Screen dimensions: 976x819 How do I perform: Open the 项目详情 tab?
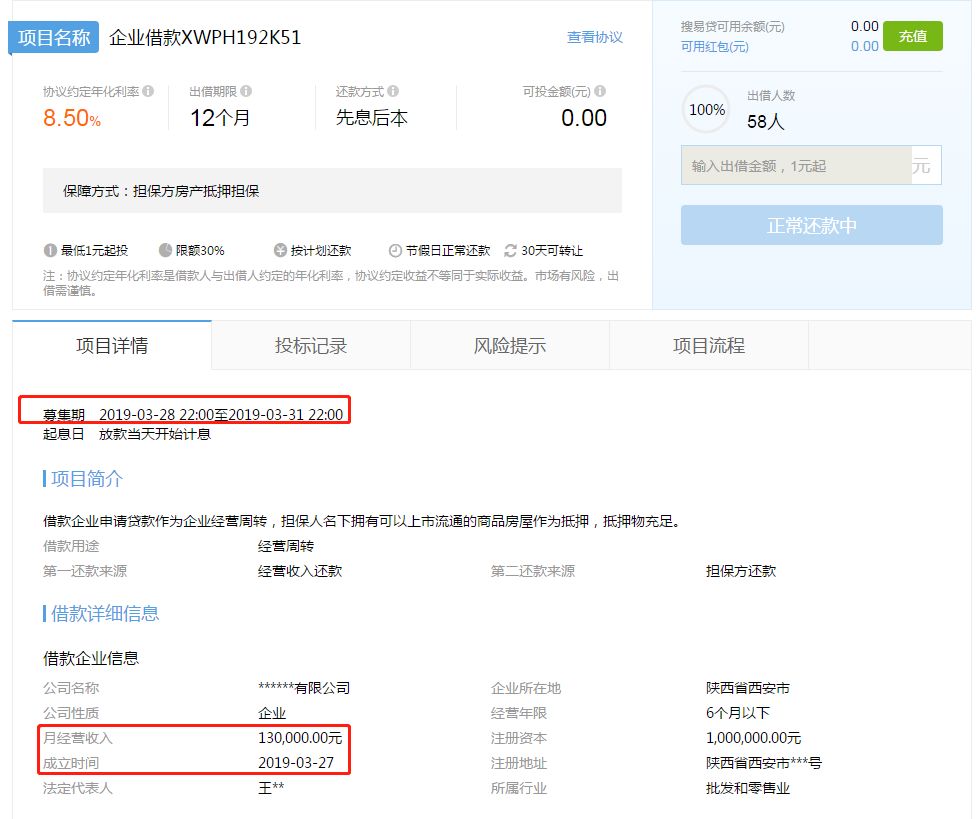click(x=112, y=345)
